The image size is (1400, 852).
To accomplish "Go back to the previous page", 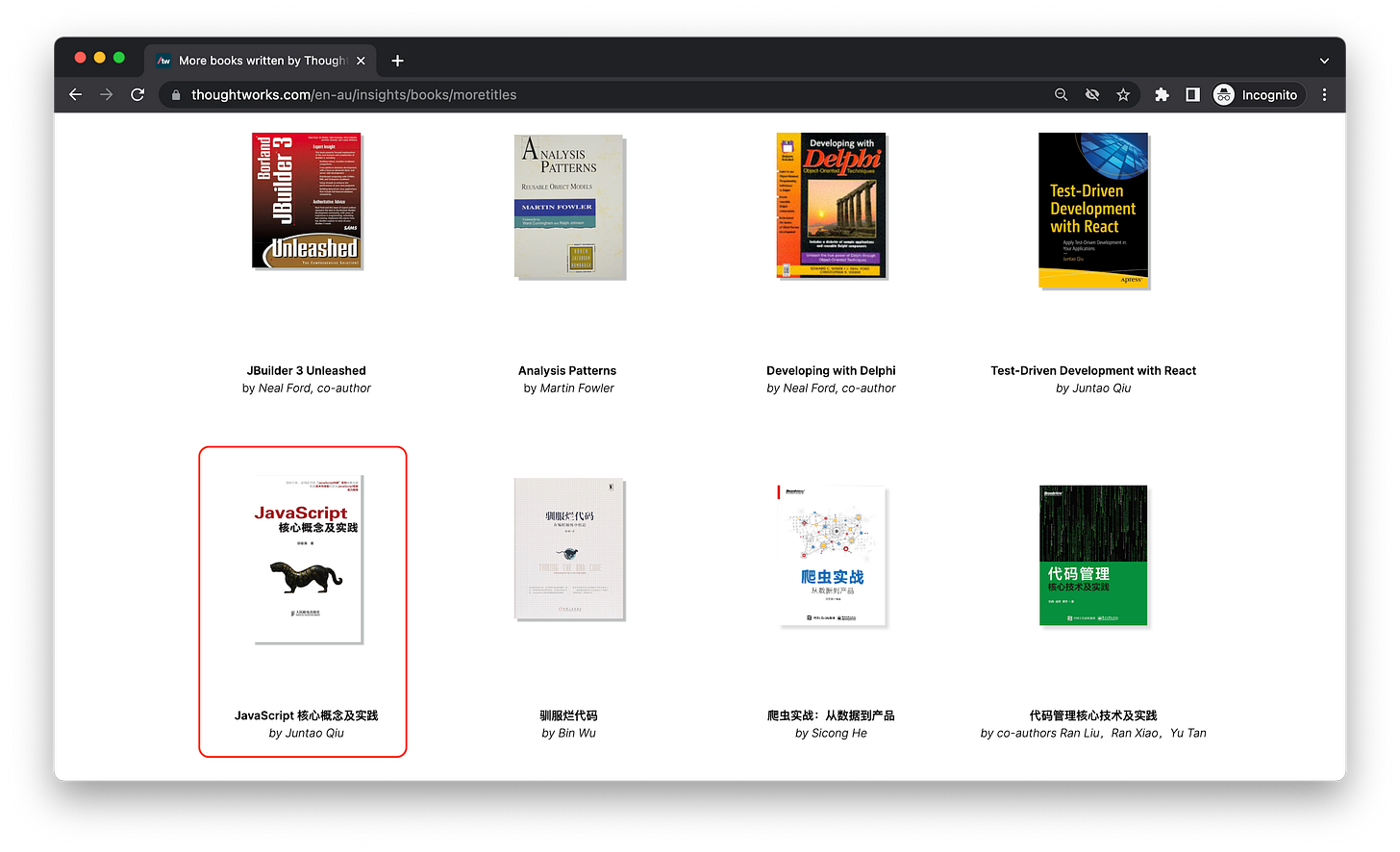I will pyautogui.click(x=75, y=94).
